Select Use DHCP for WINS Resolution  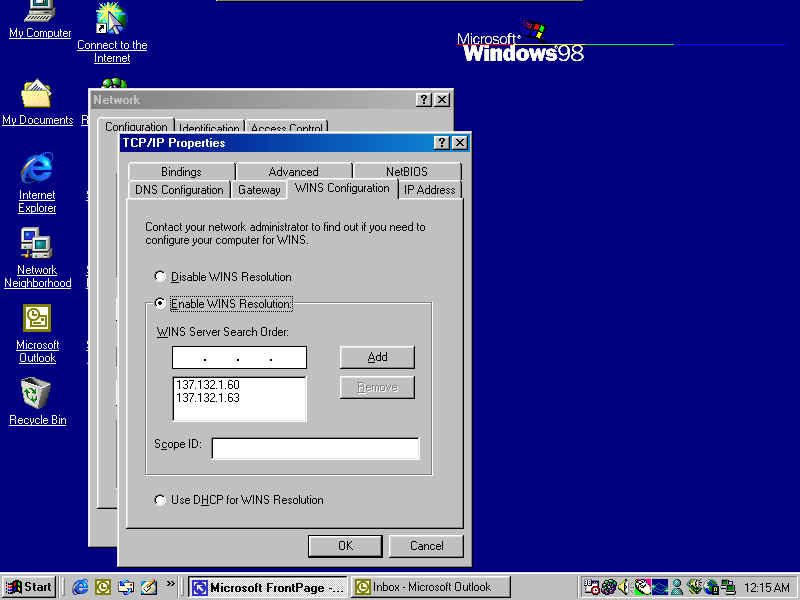(x=160, y=500)
